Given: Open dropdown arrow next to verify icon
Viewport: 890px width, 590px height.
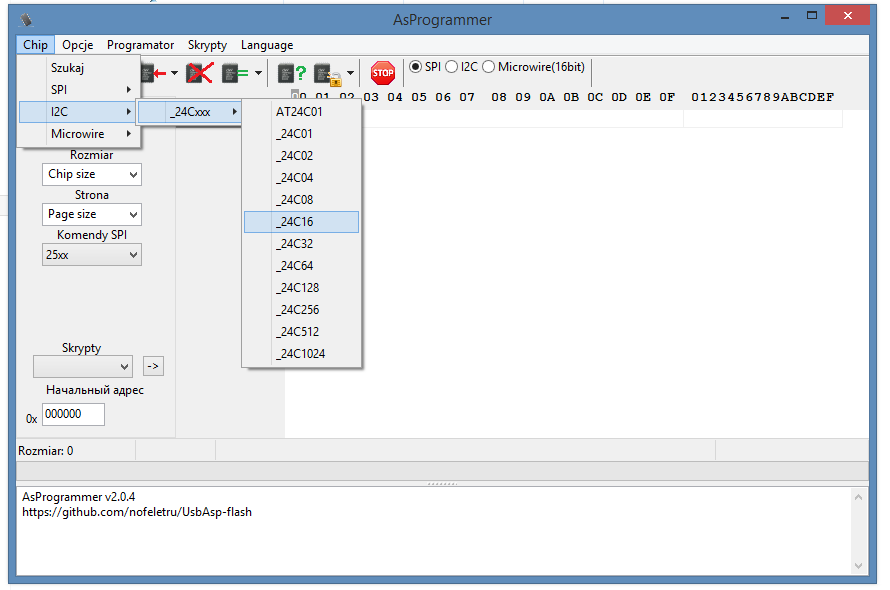Looking at the screenshot, I should pos(258,73).
